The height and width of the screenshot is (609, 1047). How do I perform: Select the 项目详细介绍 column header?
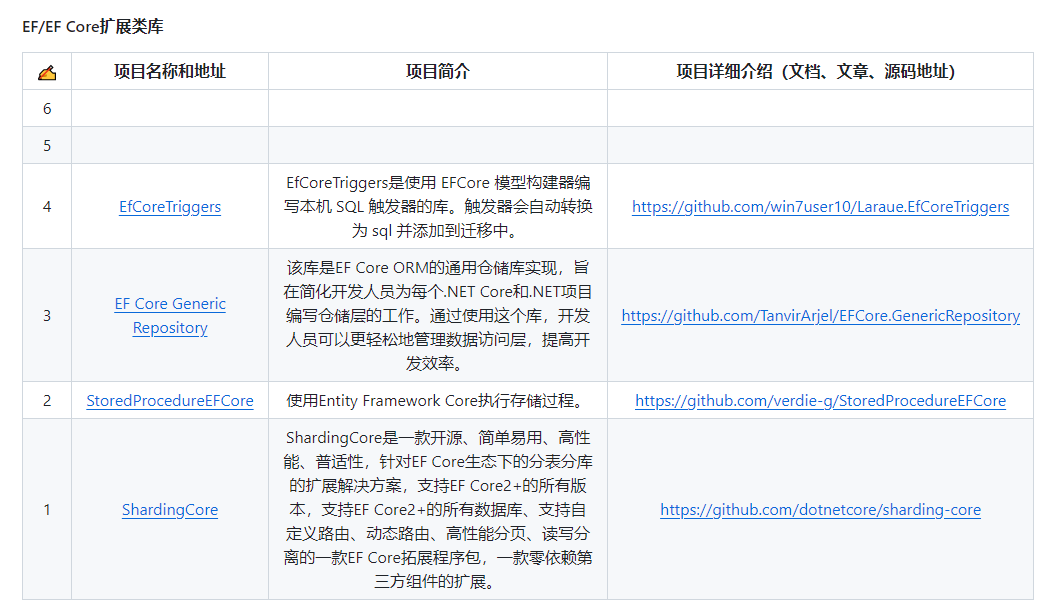(820, 70)
